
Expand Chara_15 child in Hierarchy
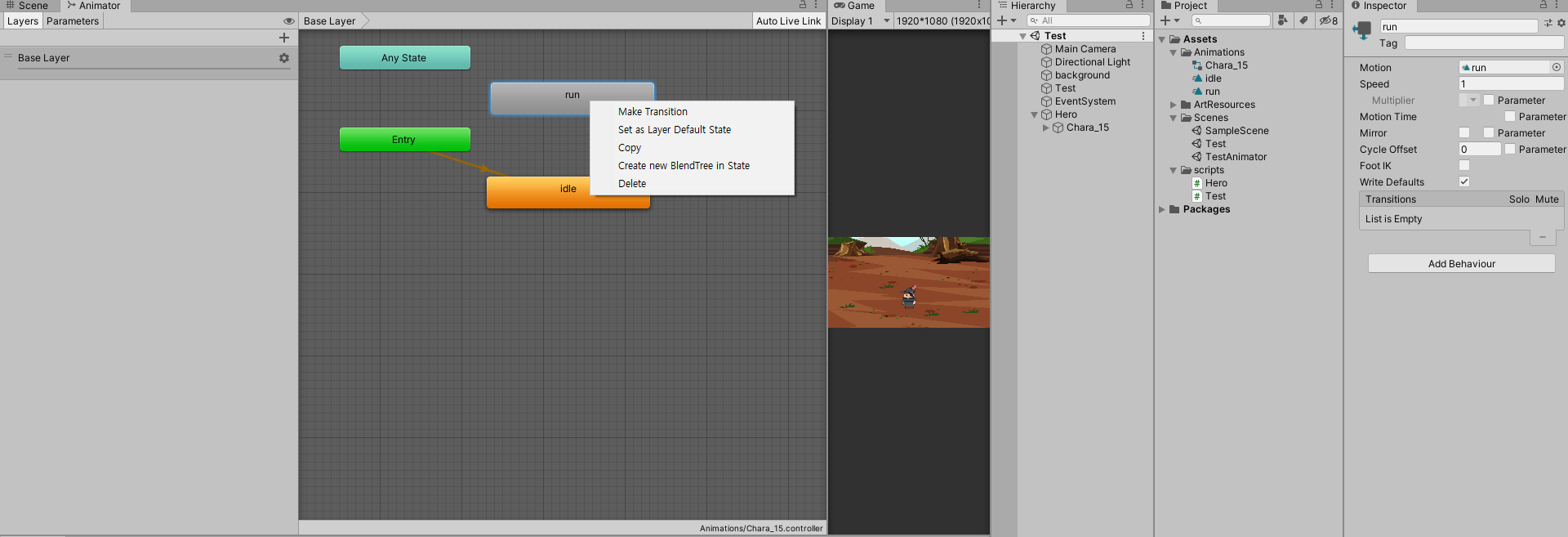pos(1046,128)
